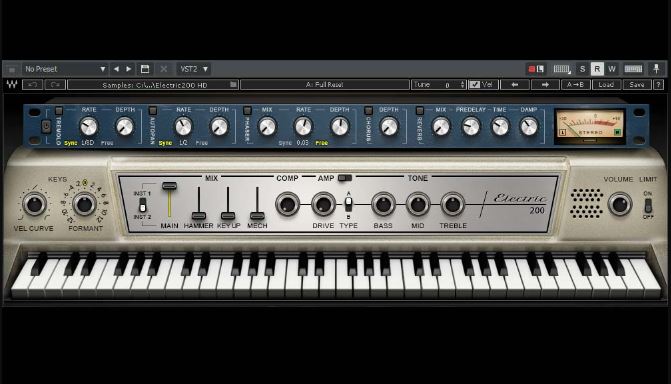
Task: Toggle the Vel checkbox
Action: tap(475, 85)
